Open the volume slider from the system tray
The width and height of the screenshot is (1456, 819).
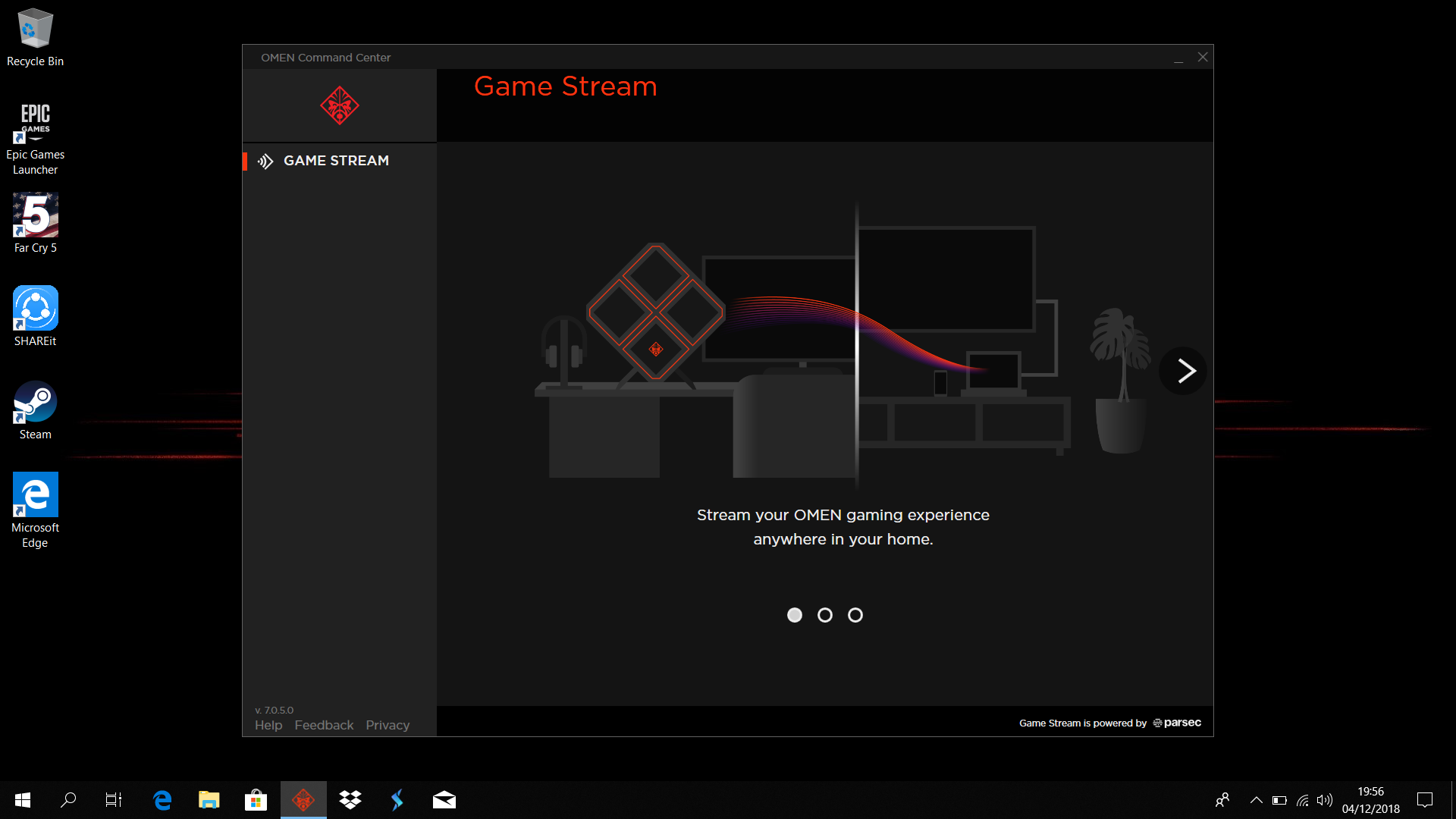tap(1326, 799)
